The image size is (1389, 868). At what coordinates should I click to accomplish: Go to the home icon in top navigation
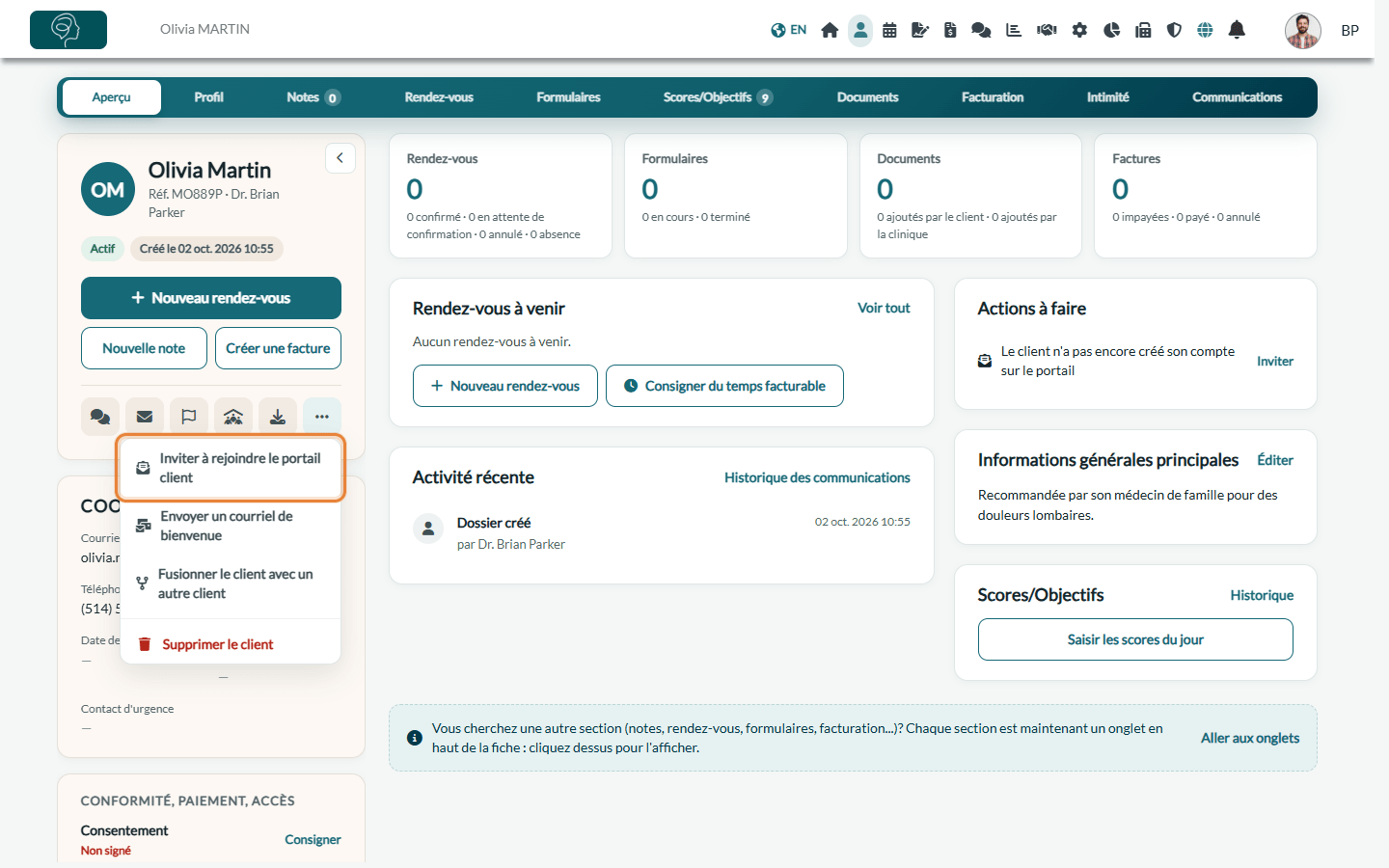coord(830,30)
